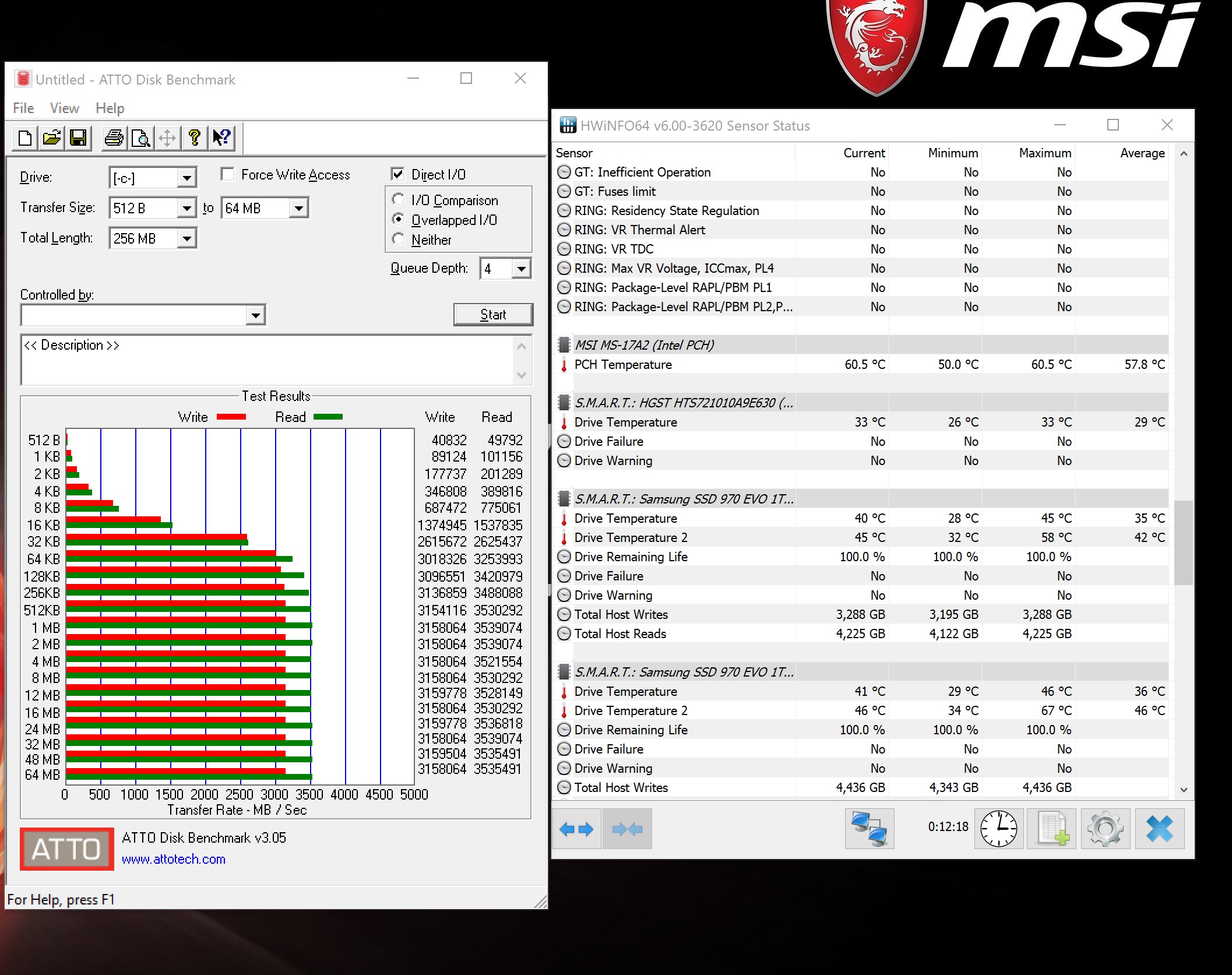Click the Maximum column header
Viewport: 1232px width, 975px height.
pos(1029,153)
